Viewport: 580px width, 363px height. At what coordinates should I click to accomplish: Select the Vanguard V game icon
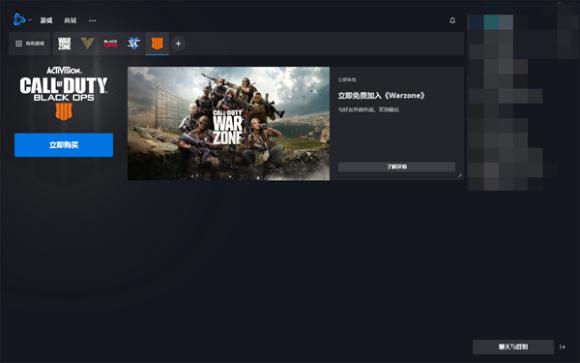pyautogui.click(x=87, y=43)
